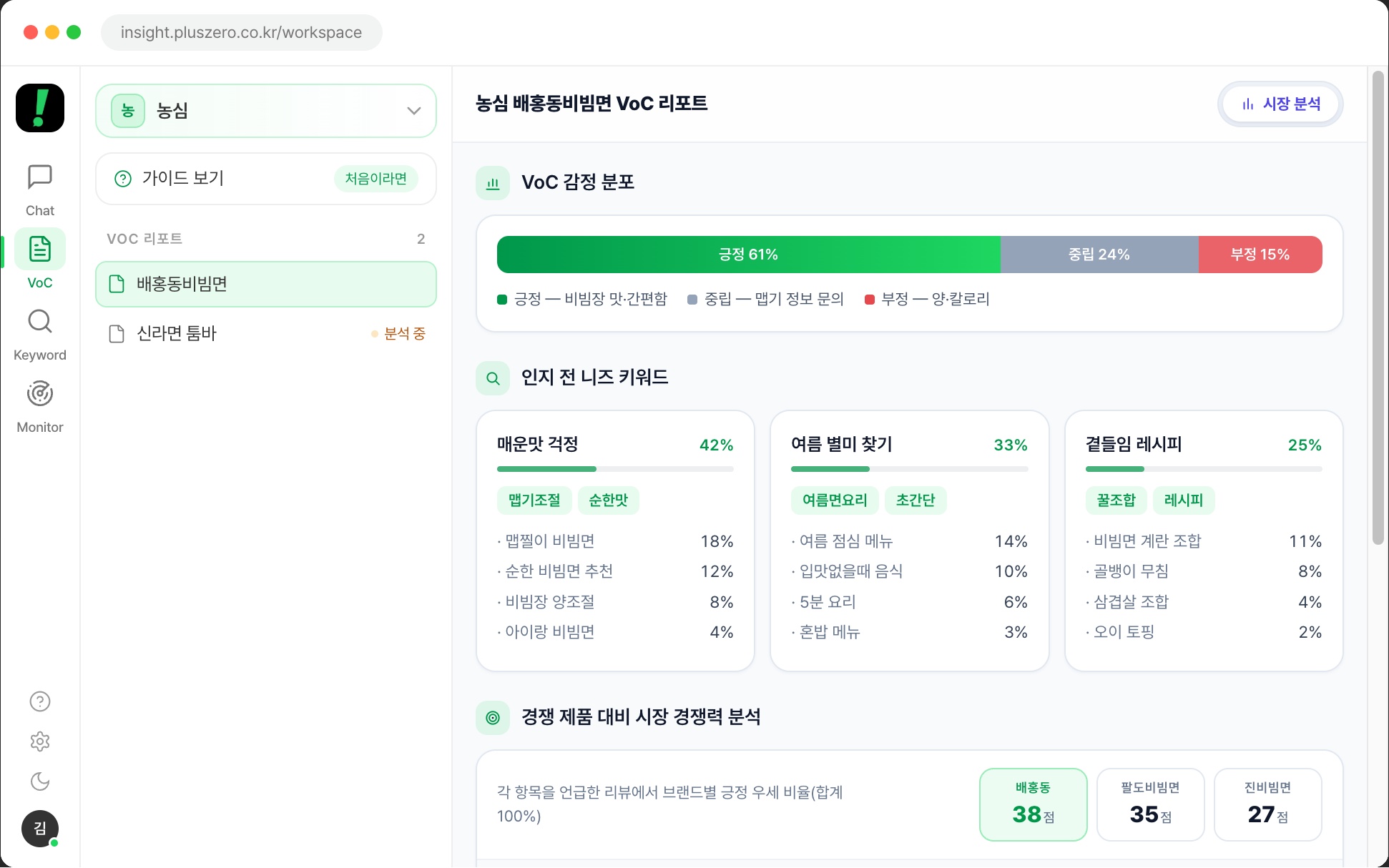This screenshot has height=868, width=1389.
Task: Click the 경쟁 제품 대비 target icon
Action: pyautogui.click(x=493, y=718)
